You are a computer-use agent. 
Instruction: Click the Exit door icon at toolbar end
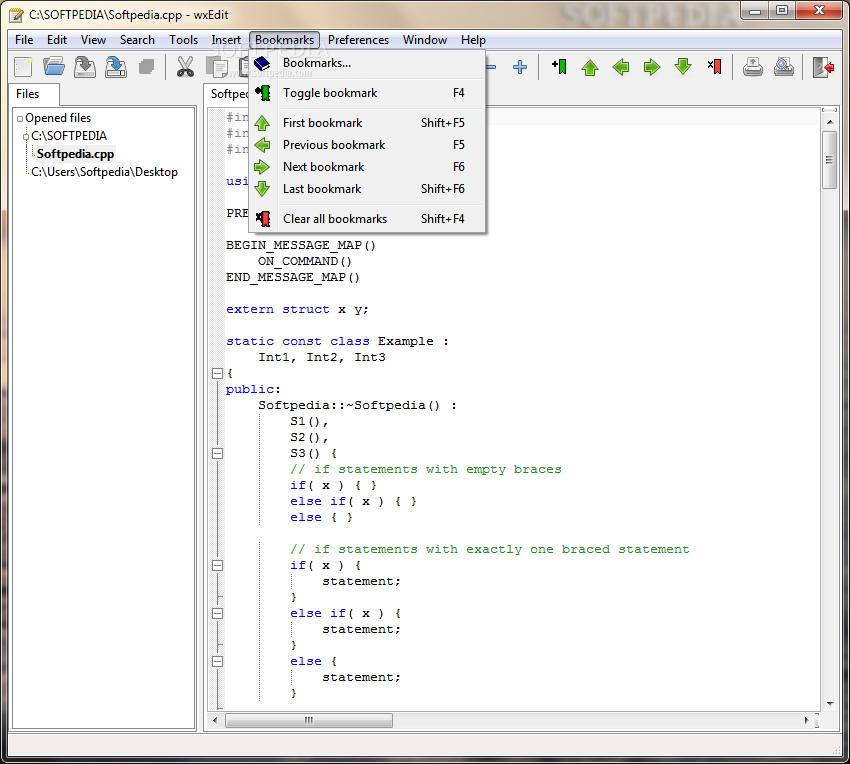[x=823, y=67]
